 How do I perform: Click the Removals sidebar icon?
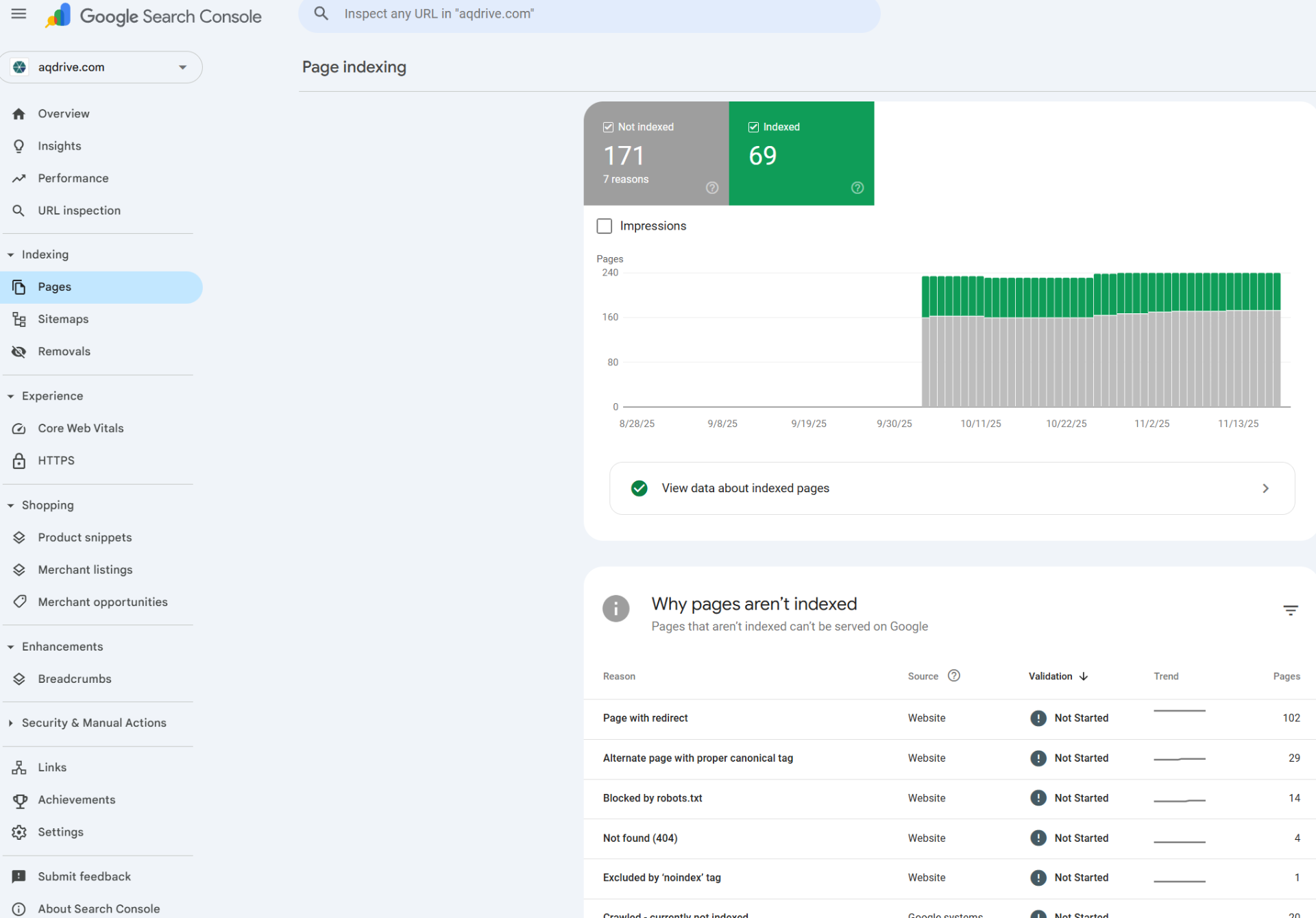pyautogui.click(x=19, y=352)
